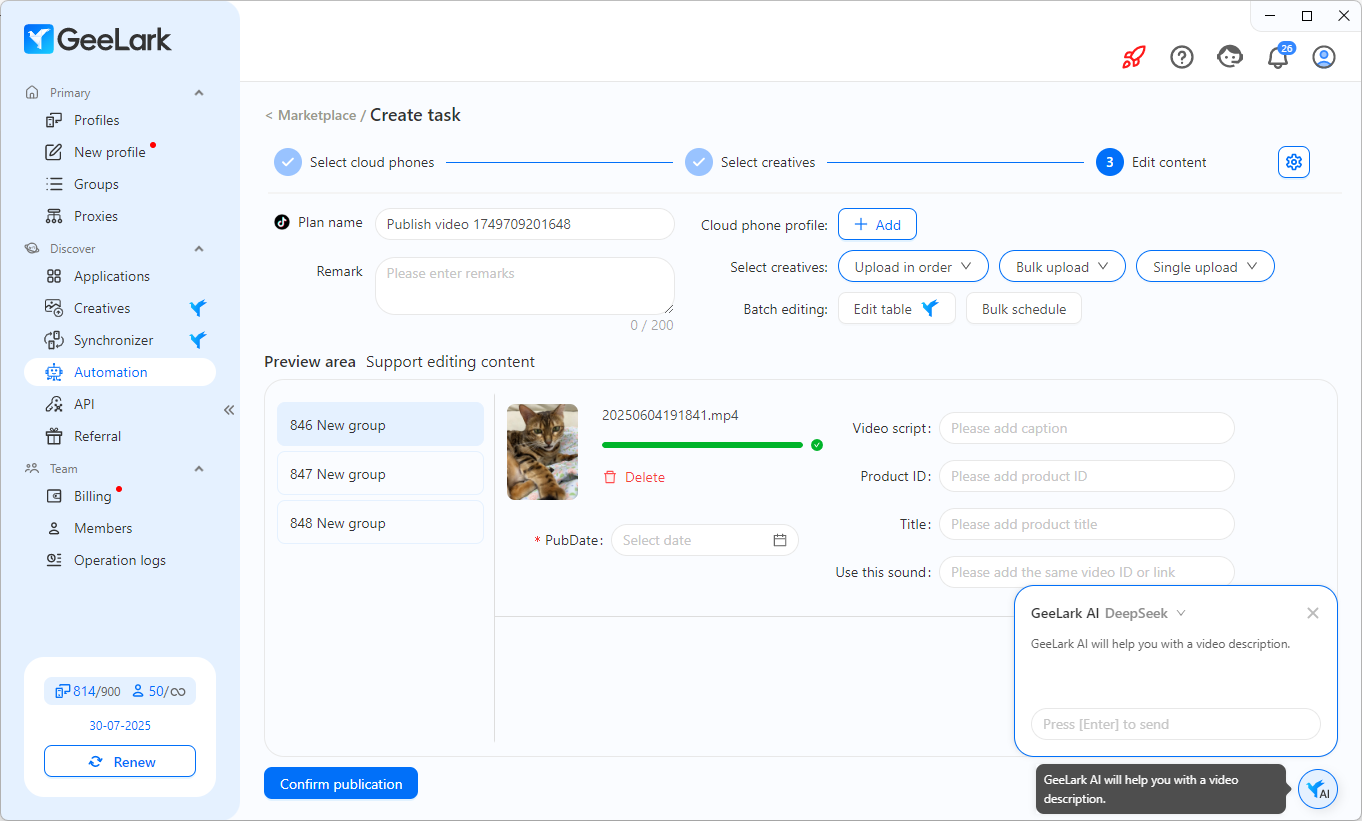Focus the Video script caption field
The height and width of the screenshot is (821, 1362).
click(1087, 428)
